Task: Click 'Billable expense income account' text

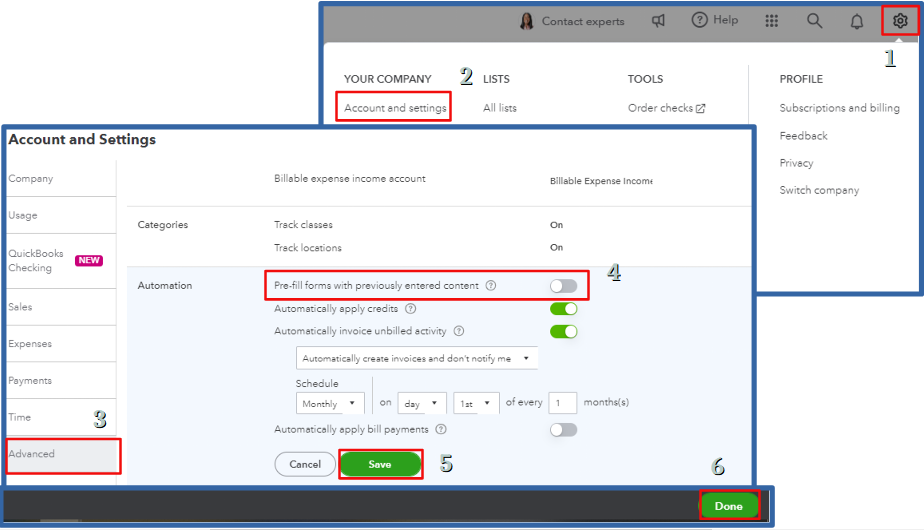Action: [x=349, y=179]
